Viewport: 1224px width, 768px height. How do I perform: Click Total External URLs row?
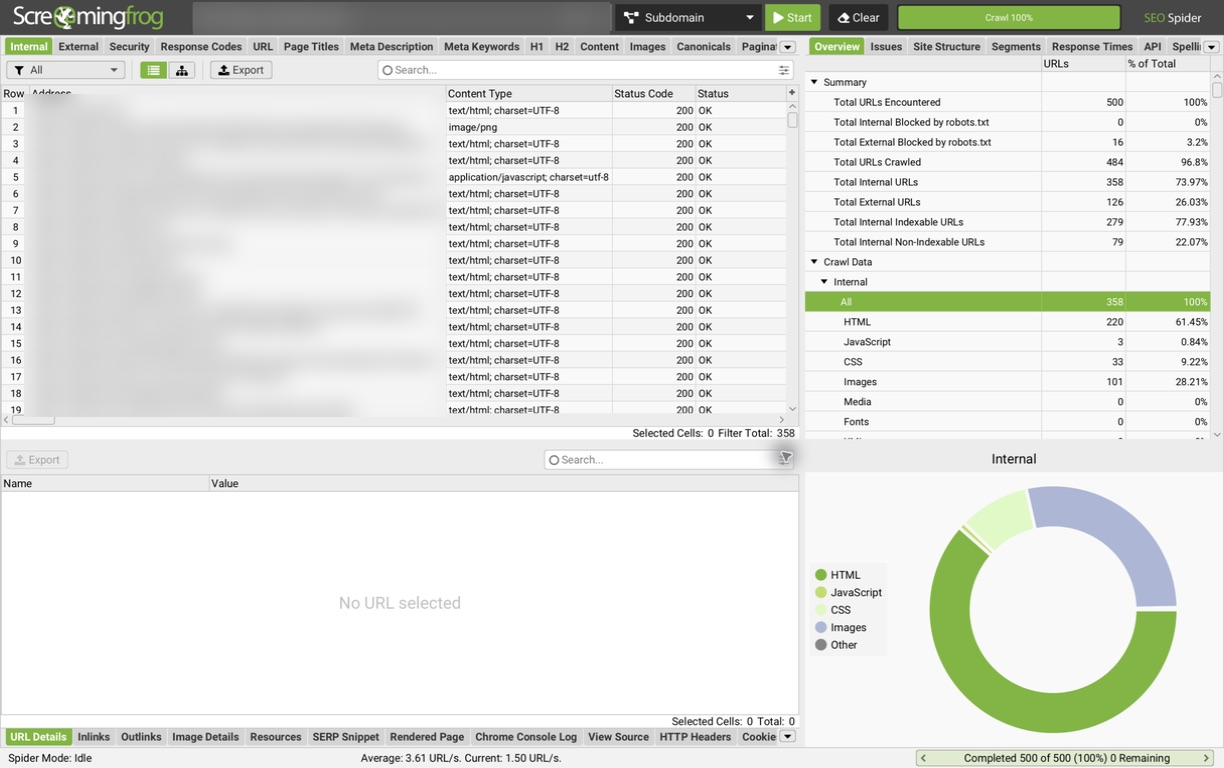[1007, 202]
